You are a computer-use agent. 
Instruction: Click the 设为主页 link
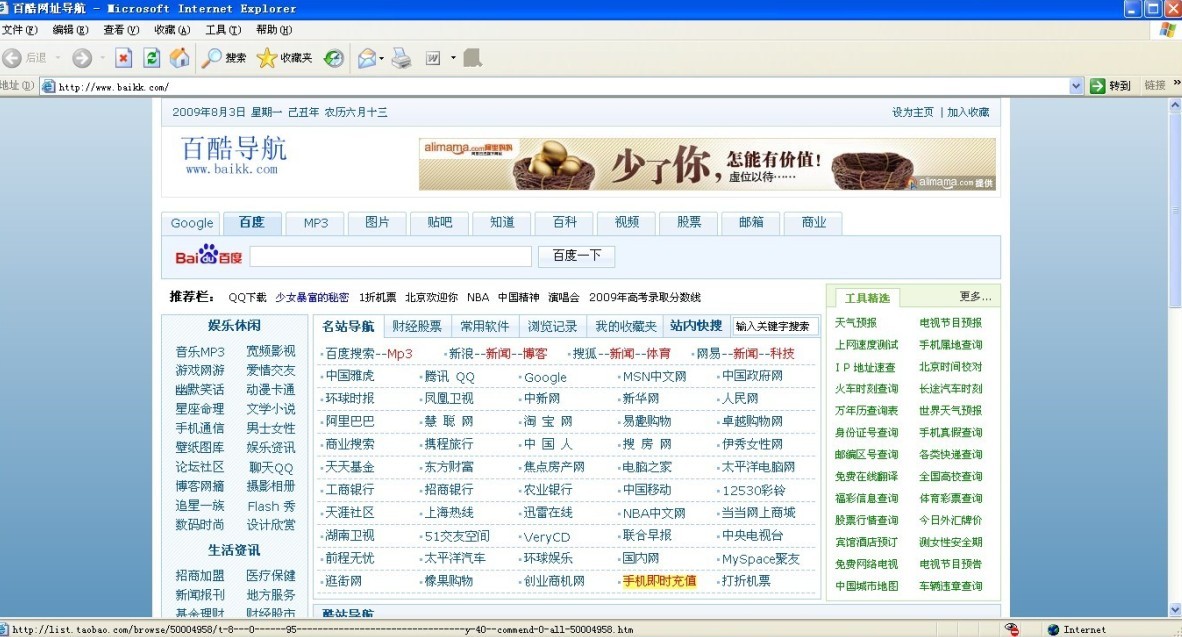point(912,112)
